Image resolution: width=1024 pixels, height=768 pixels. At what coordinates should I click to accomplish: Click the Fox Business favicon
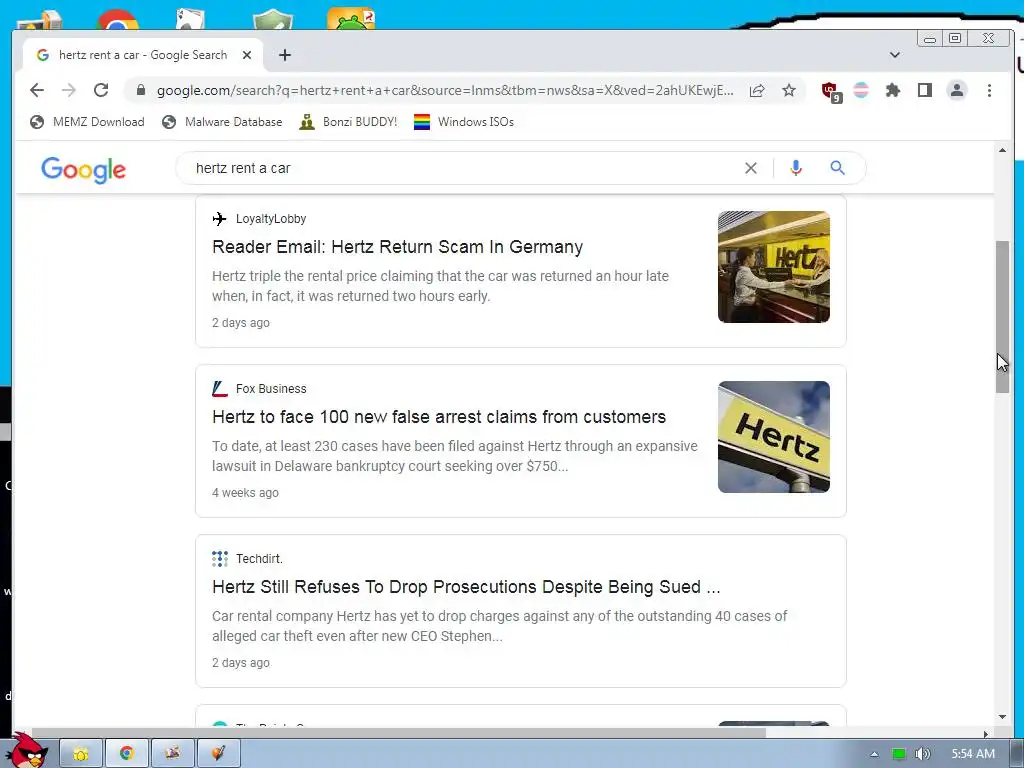pos(219,389)
